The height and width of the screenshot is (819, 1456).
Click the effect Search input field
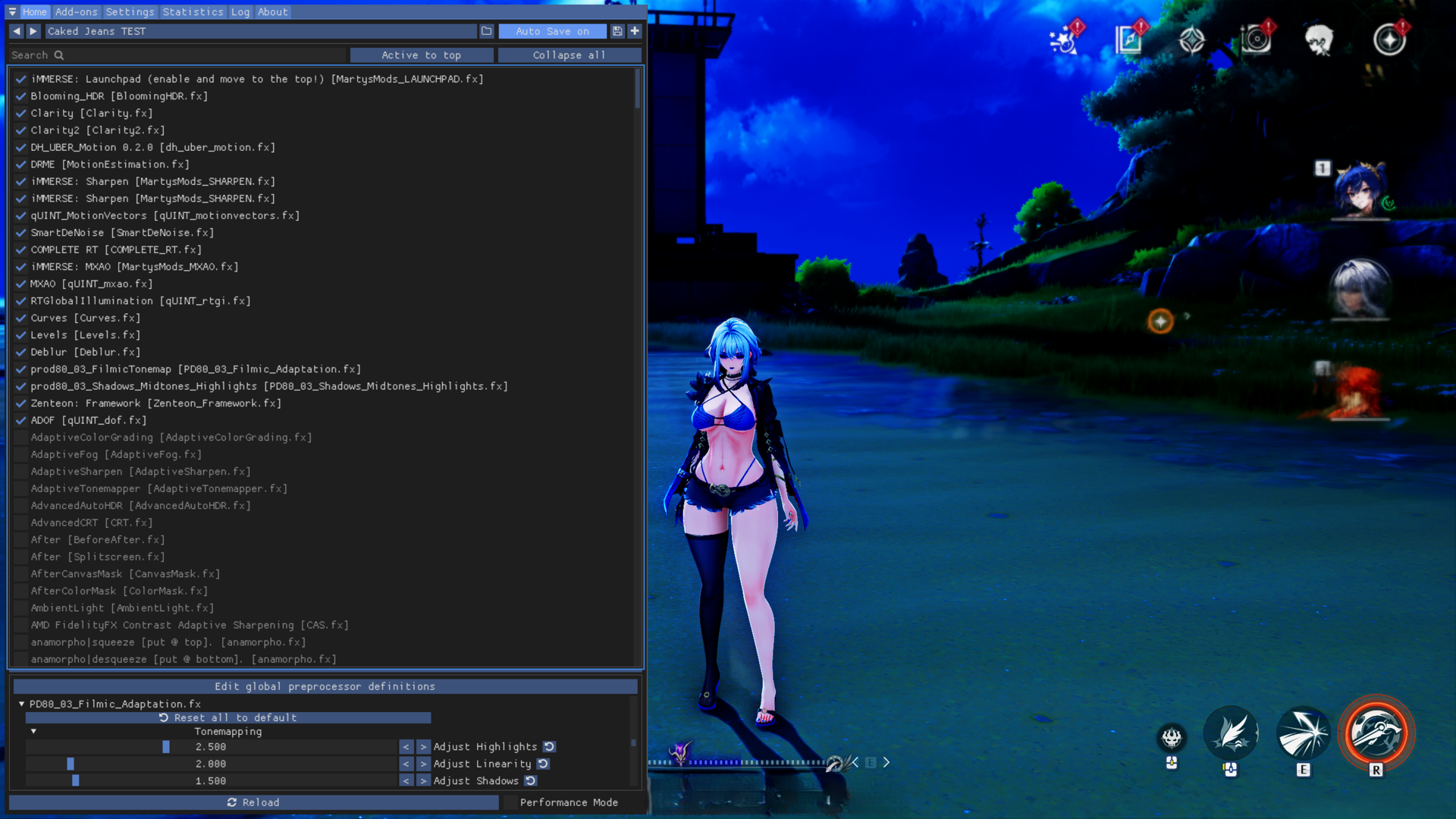177,55
